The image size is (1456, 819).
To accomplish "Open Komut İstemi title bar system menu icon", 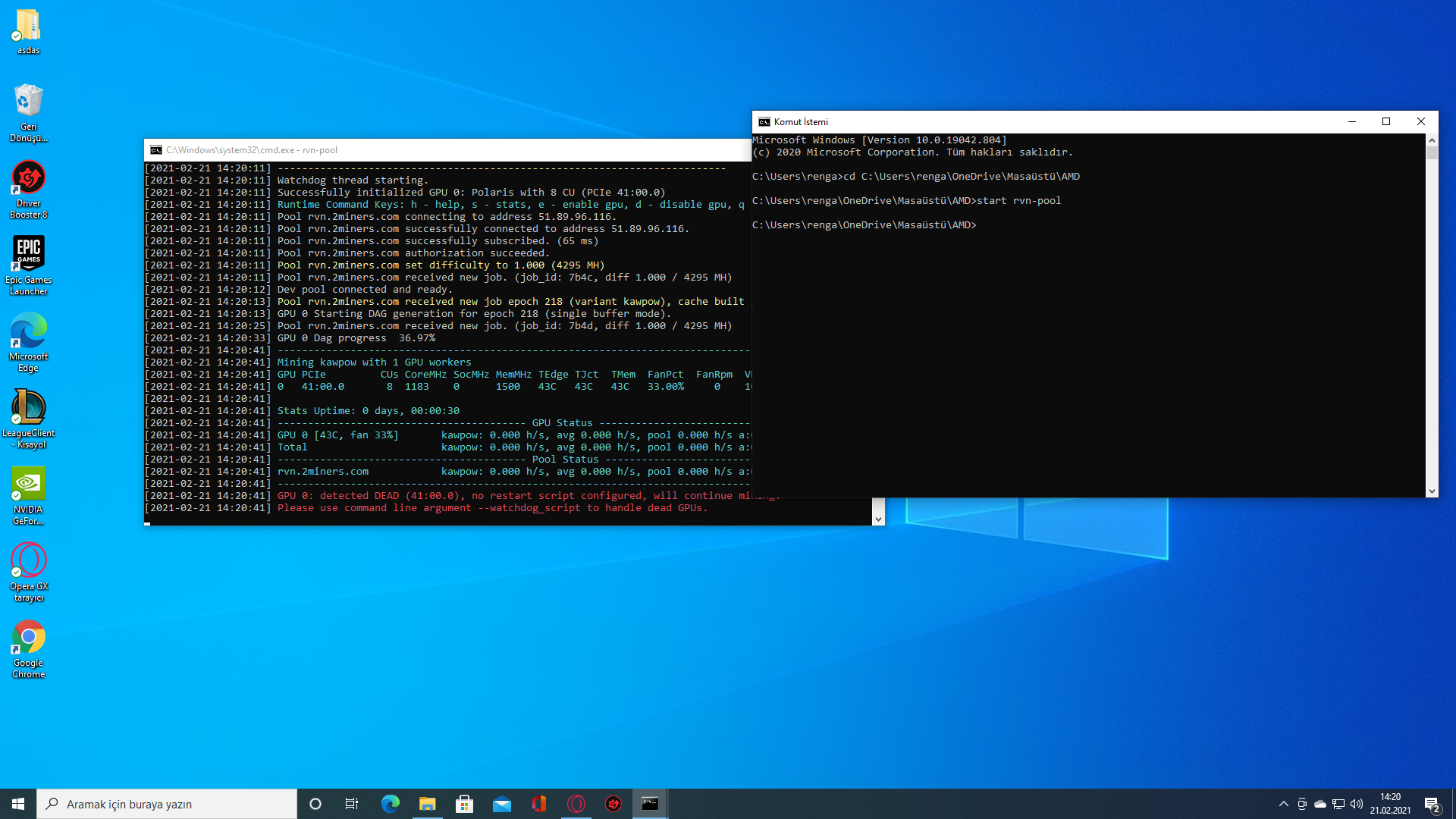I will 764,121.
